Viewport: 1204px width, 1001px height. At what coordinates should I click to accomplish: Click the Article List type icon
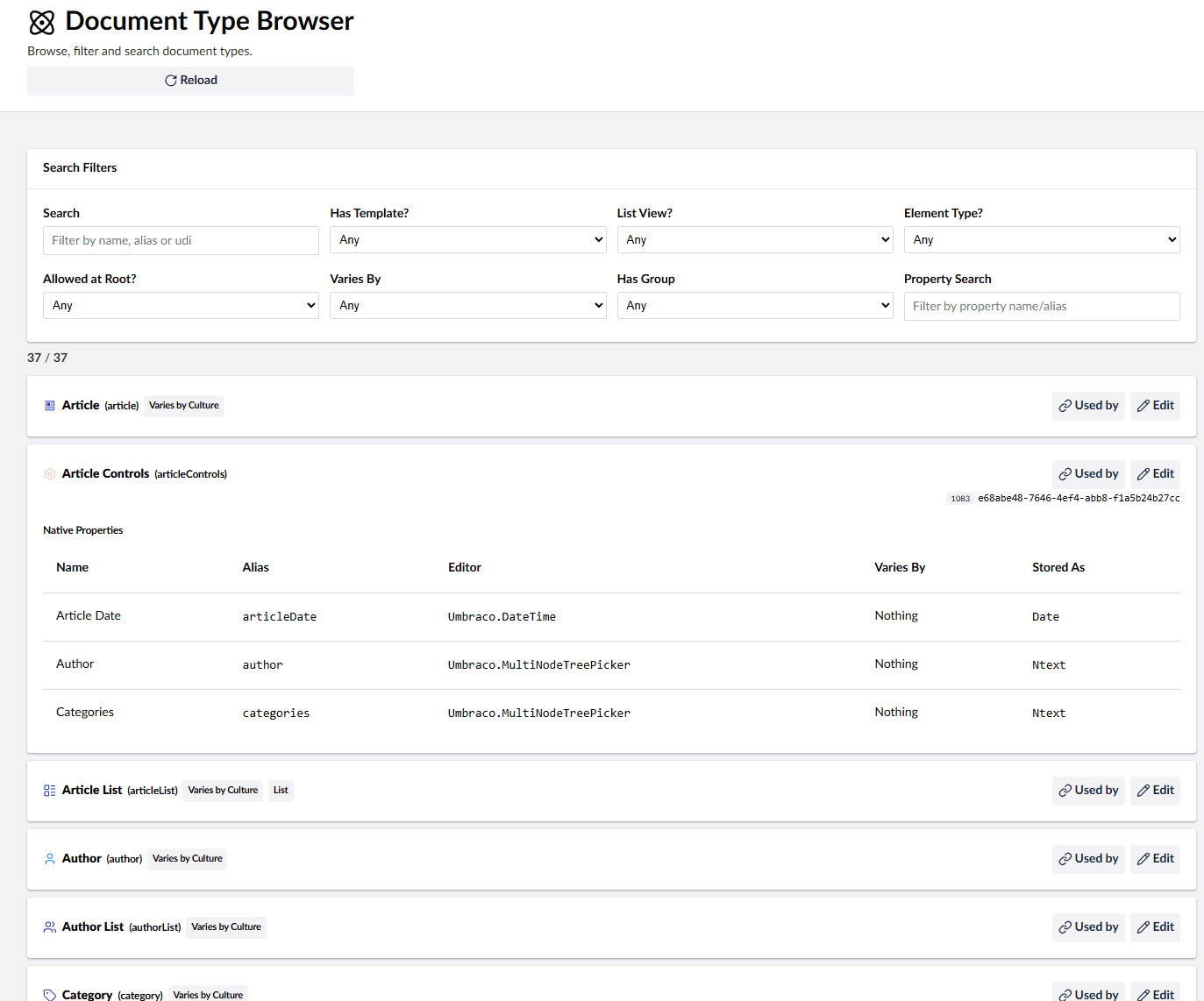pos(50,791)
